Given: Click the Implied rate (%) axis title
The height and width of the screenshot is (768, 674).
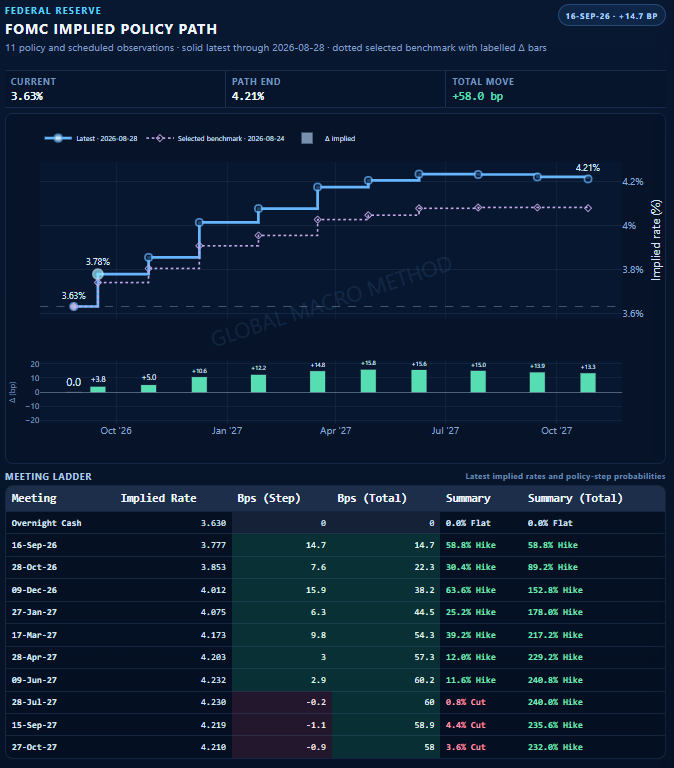Looking at the screenshot, I should [656, 240].
